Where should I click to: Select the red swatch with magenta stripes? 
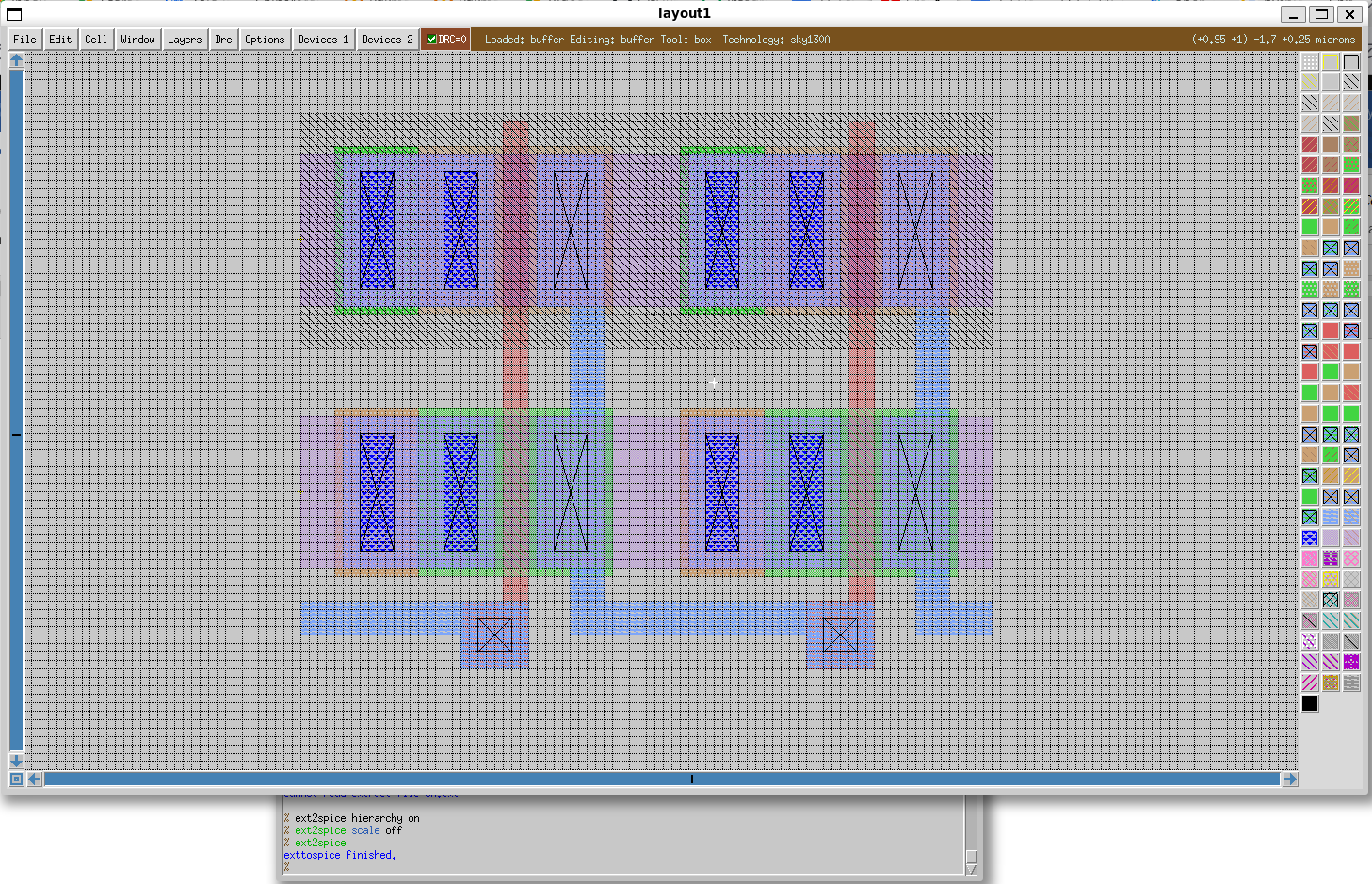pyautogui.click(x=1351, y=185)
